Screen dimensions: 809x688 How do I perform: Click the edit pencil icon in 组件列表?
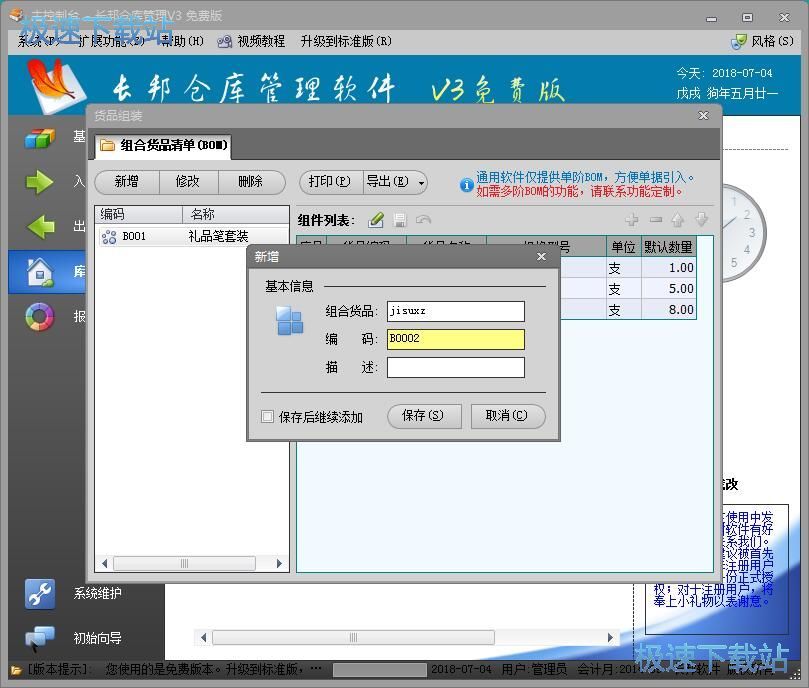[x=376, y=220]
